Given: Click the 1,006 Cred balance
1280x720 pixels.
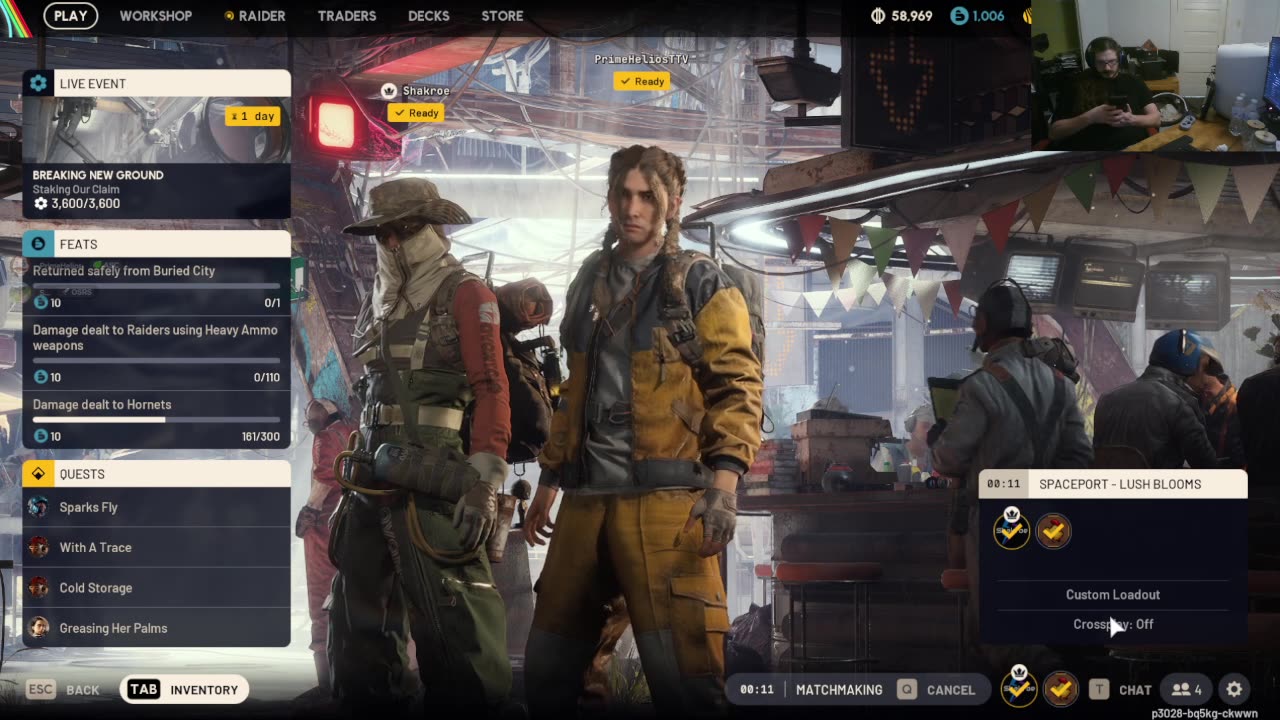Looking at the screenshot, I should click(x=988, y=16).
